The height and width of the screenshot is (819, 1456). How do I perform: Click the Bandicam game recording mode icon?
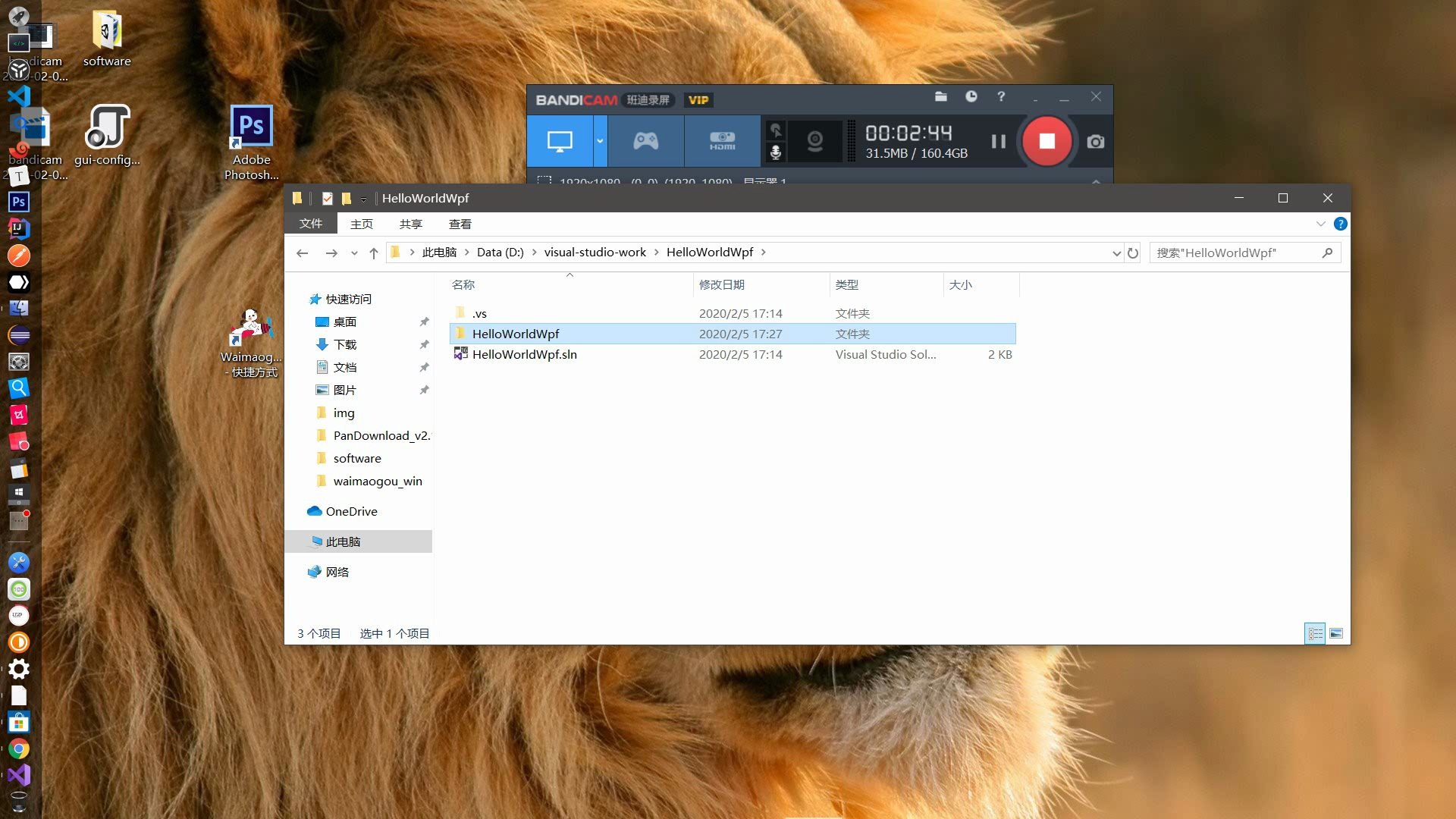click(x=645, y=140)
